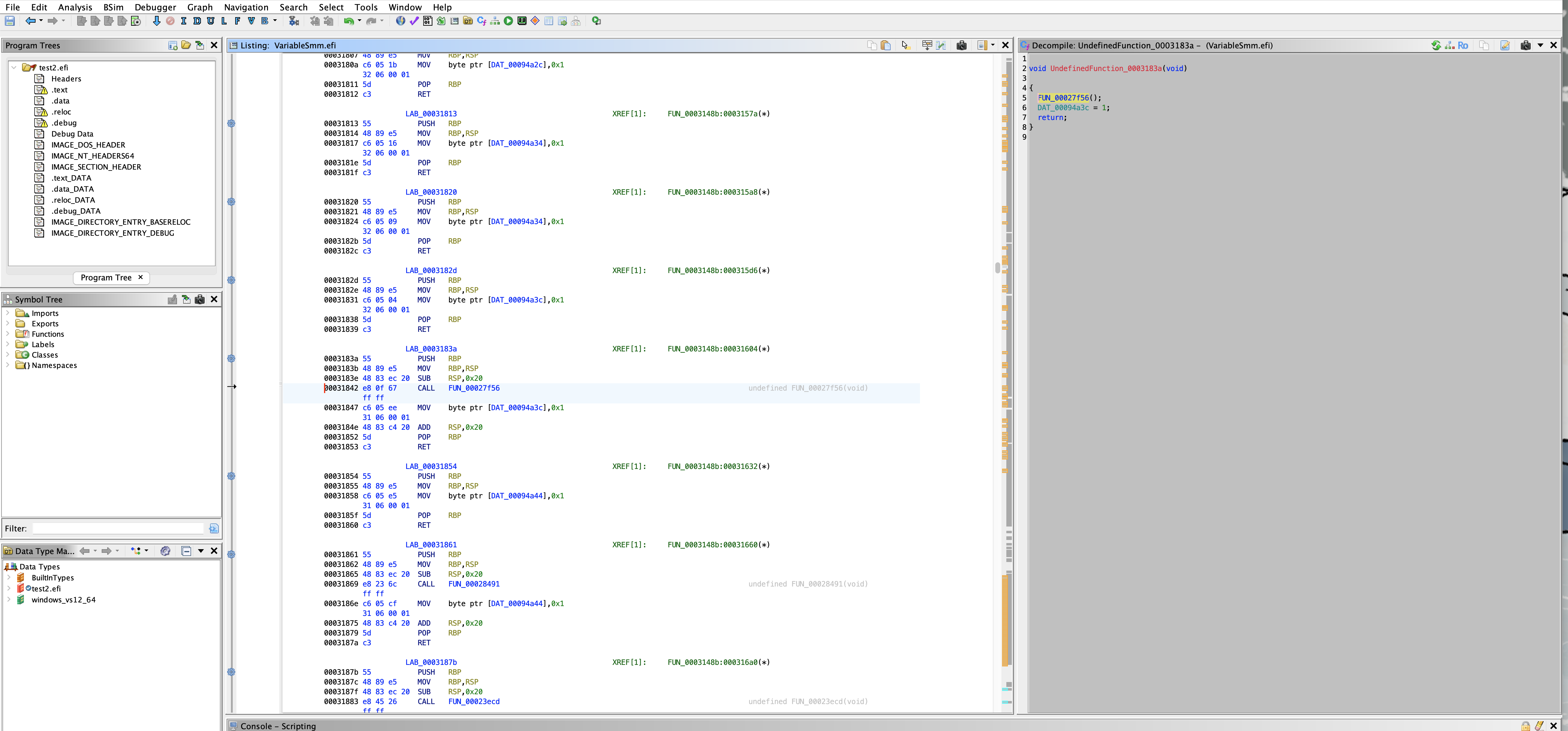Open the Data Type Manager toolbar icon
This screenshot has width=1568, height=731.
point(467,21)
